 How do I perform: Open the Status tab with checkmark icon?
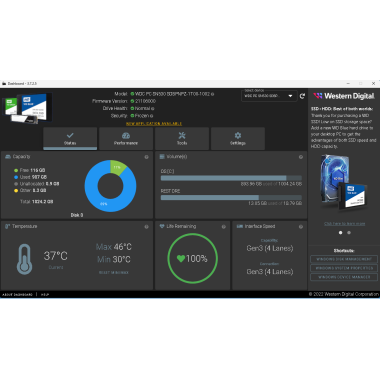[70, 138]
